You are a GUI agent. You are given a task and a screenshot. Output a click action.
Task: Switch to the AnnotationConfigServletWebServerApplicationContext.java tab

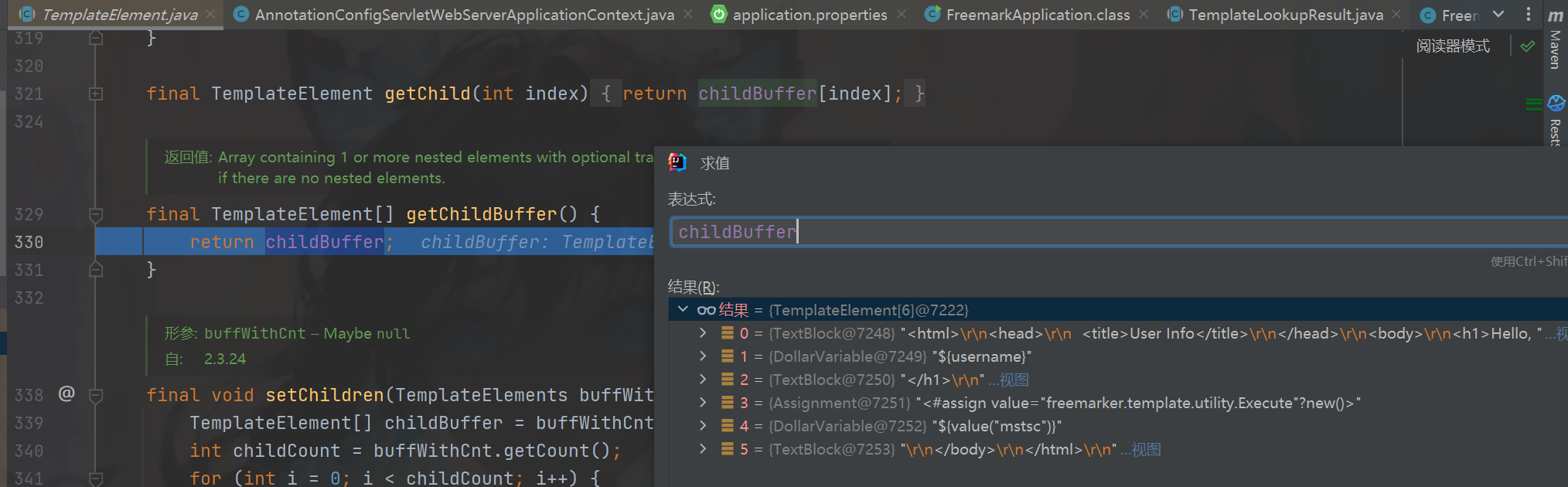pyautogui.click(x=464, y=15)
